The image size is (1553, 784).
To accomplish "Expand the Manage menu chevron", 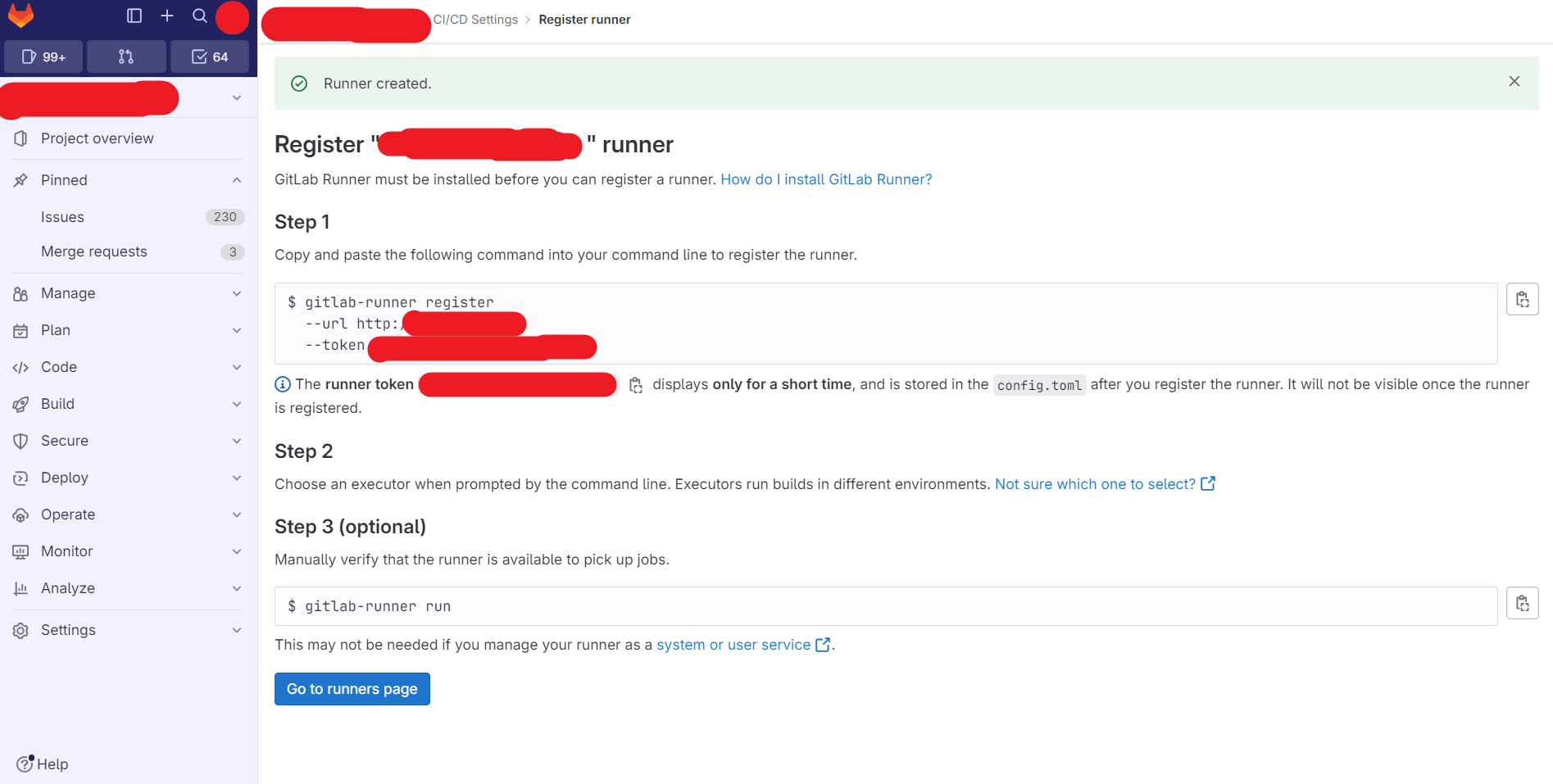I will pyautogui.click(x=236, y=293).
